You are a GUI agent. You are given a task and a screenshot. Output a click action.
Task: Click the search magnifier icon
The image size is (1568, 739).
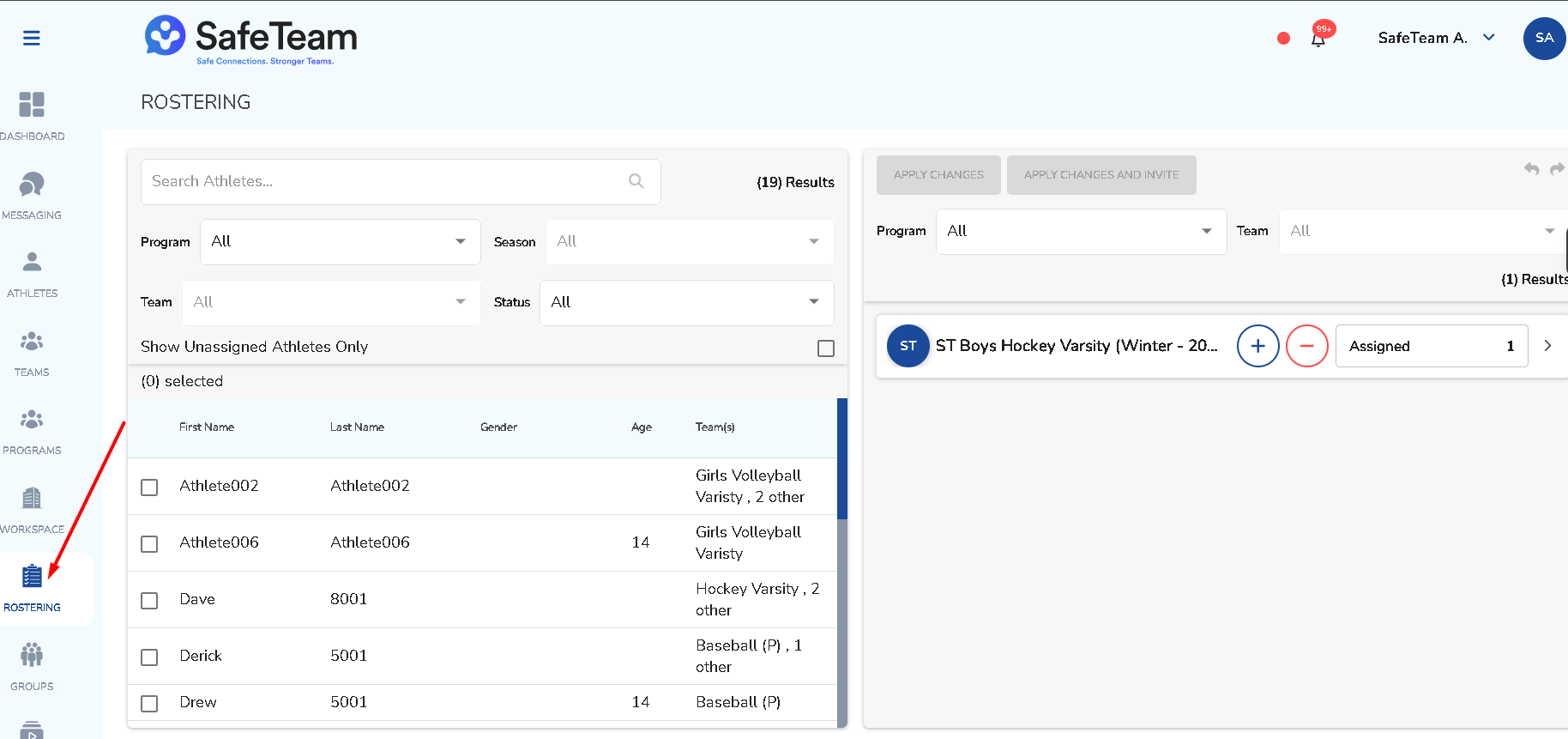[636, 181]
